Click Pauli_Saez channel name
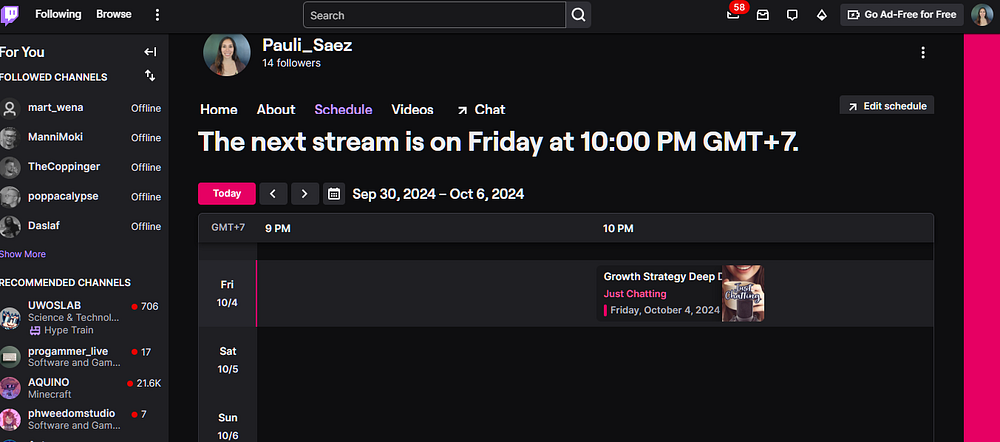Image resolution: width=1000 pixels, height=442 pixels. [x=307, y=45]
